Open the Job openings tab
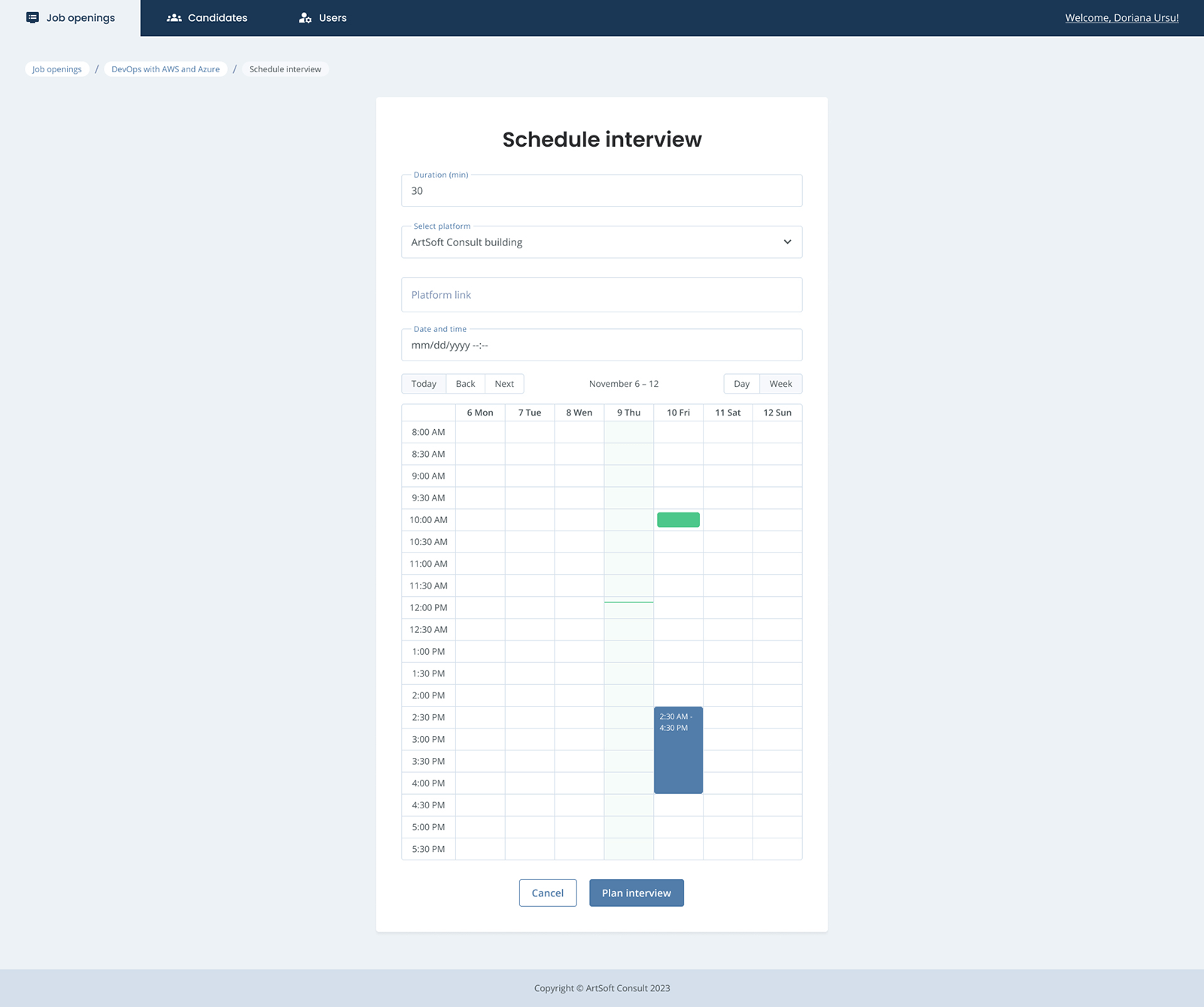Viewport: 1204px width, 1007px height. pyautogui.click(x=71, y=17)
